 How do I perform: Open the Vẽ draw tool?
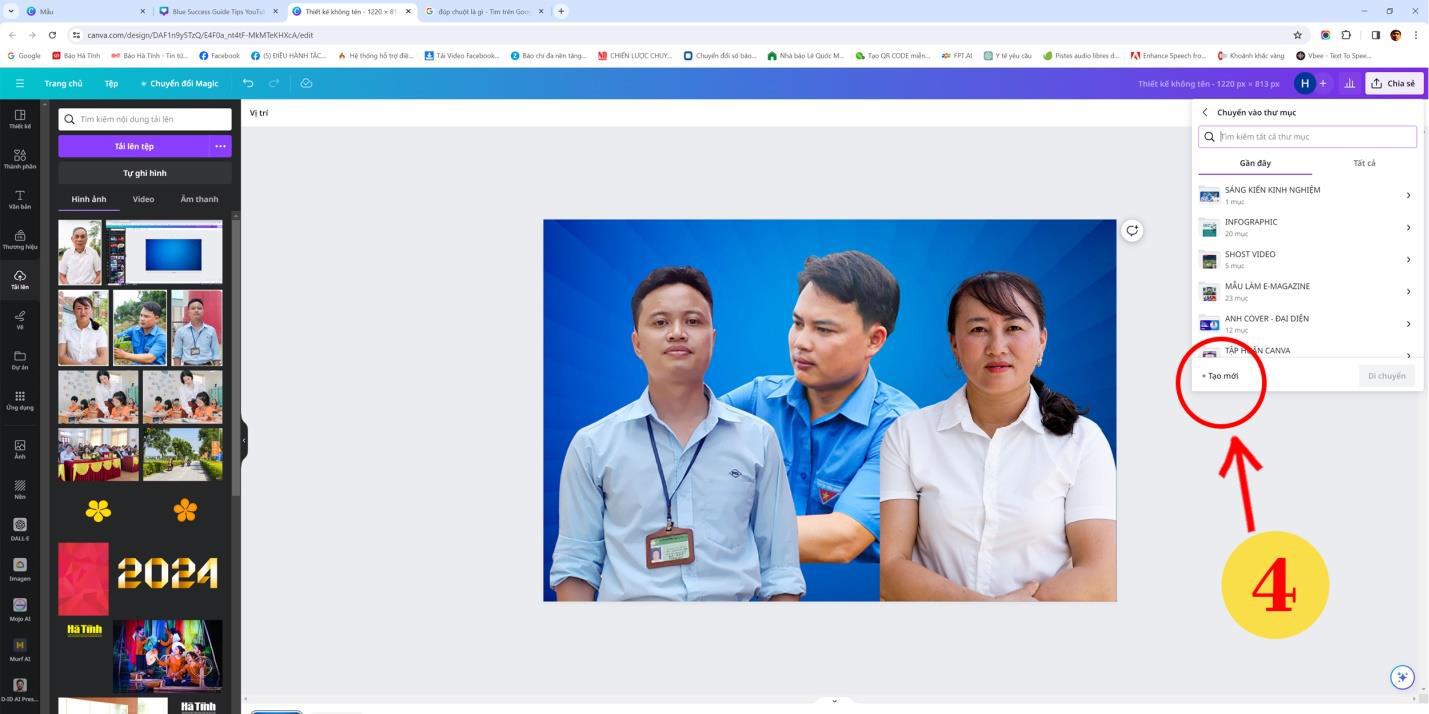point(19,319)
